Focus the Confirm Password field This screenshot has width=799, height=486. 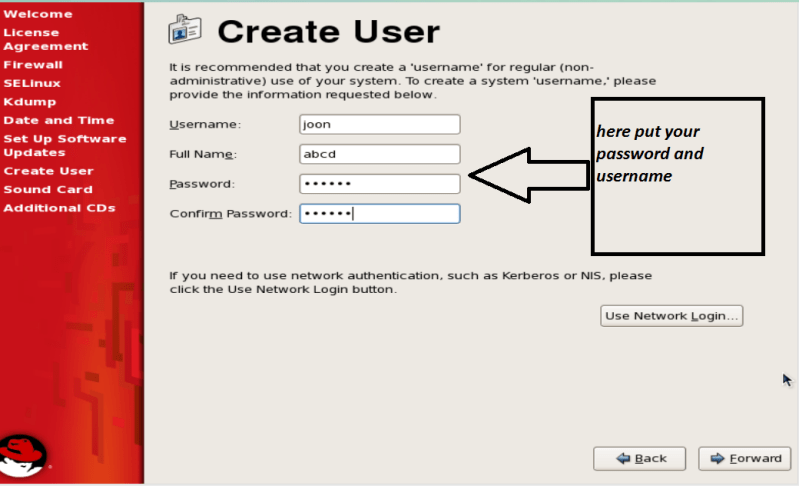(x=380, y=213)
